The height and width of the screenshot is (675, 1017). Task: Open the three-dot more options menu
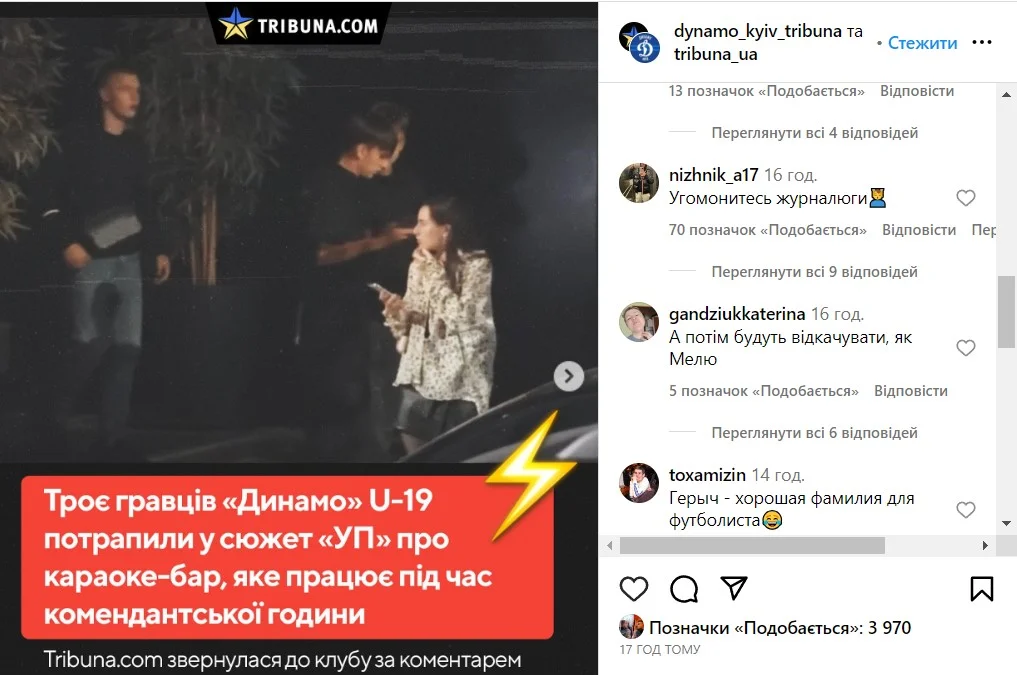pos(982,42)
